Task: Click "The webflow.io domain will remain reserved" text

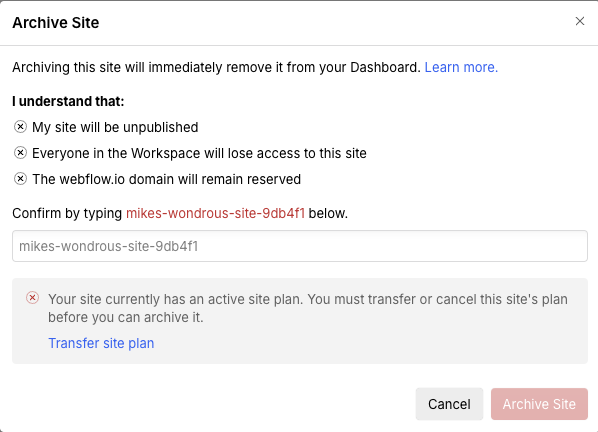Action: pyautogui.click(x=167, y=179)
